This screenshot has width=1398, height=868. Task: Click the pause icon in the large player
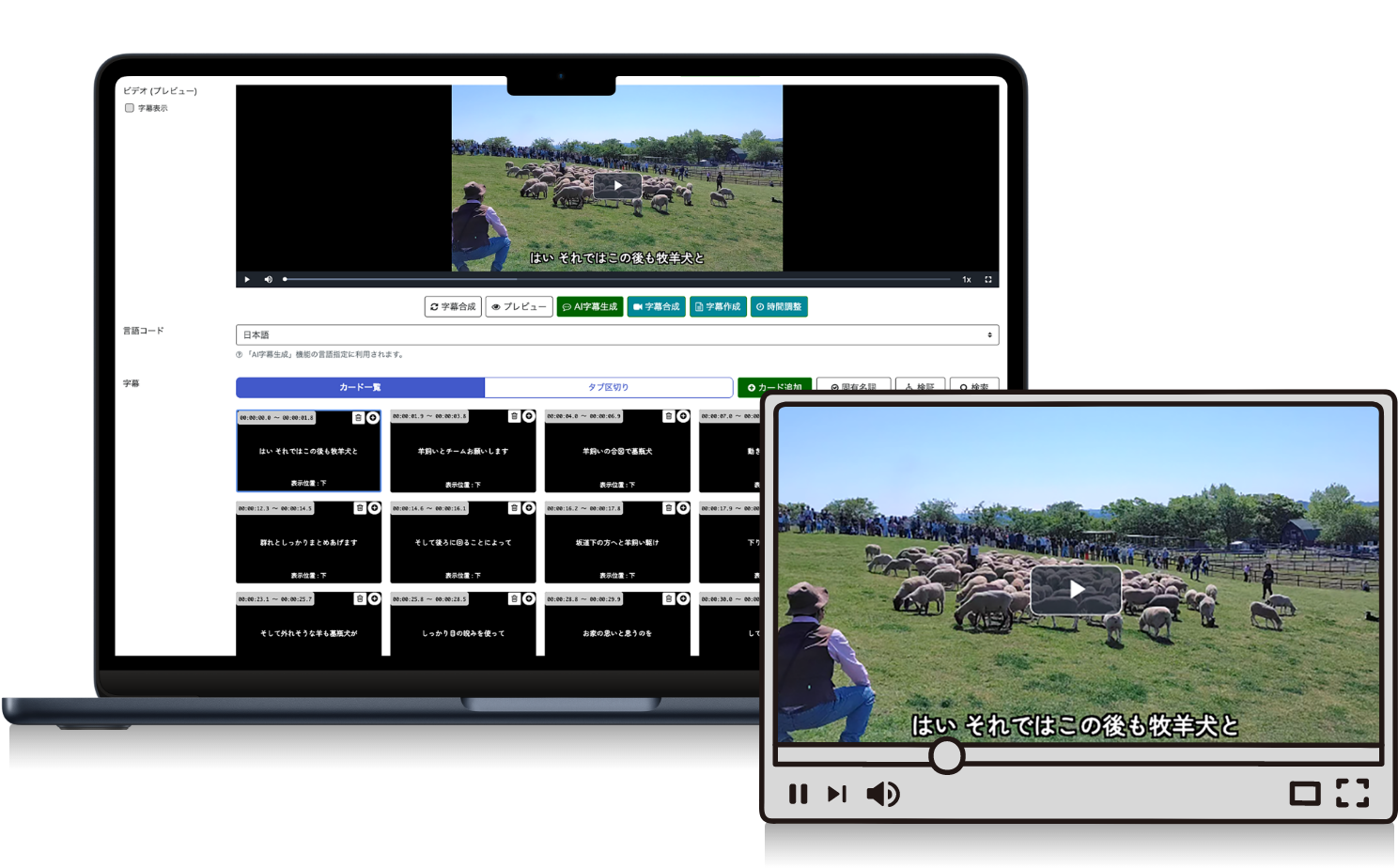[x=798, y=795]
